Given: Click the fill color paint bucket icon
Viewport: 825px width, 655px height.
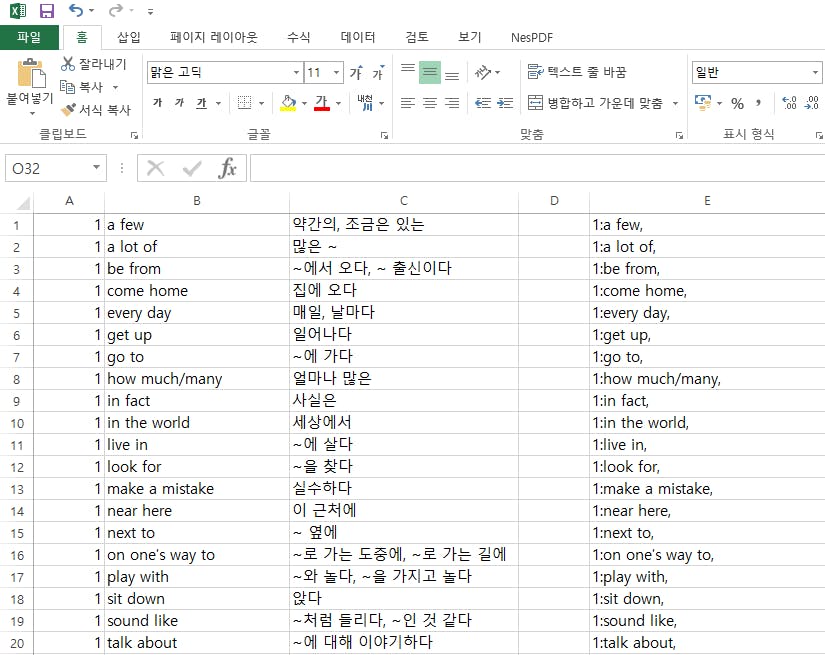Looking at the screenshot, I should point(288,103).
